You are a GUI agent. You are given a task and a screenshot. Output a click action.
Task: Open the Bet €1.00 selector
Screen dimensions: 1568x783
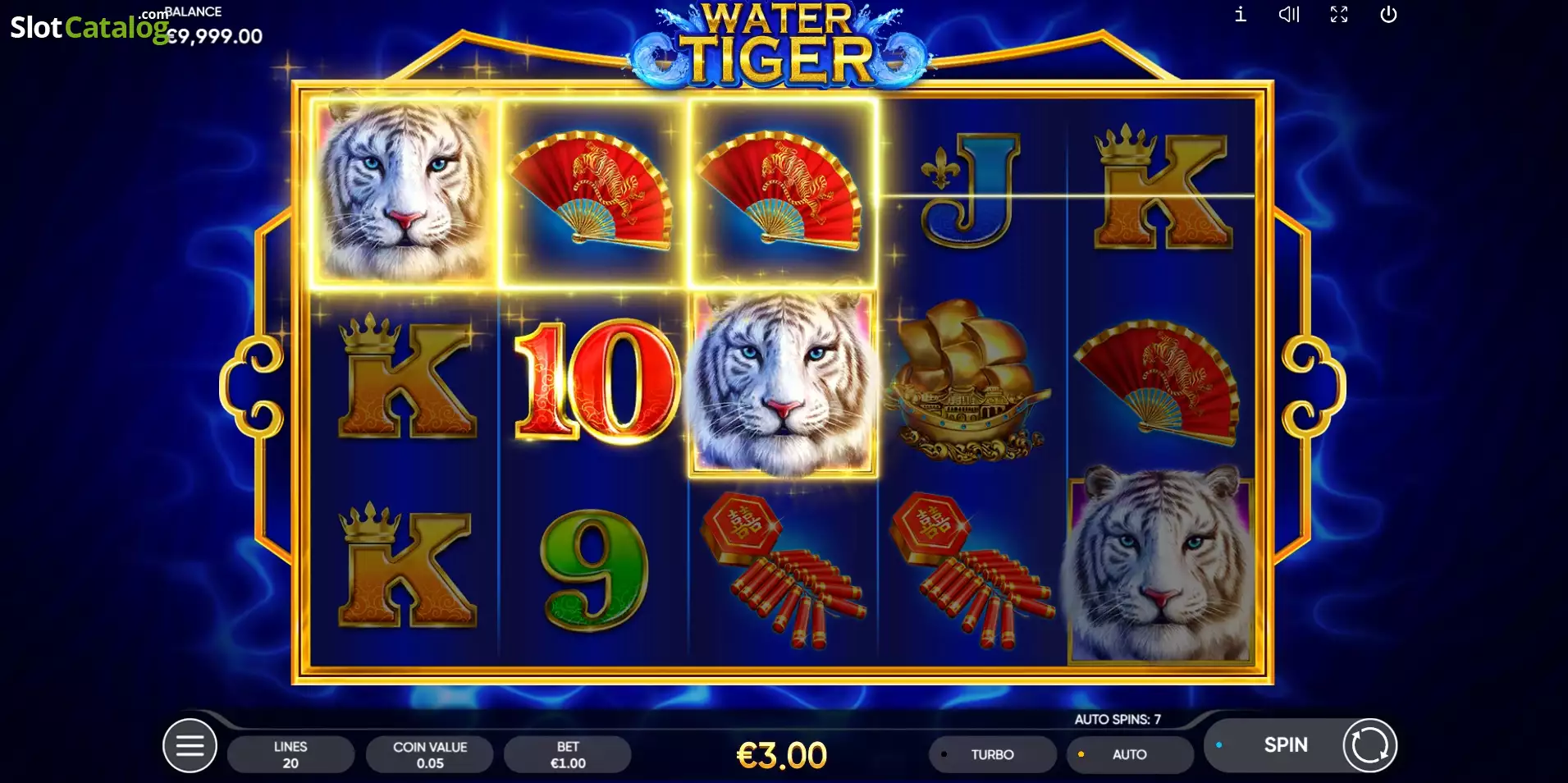568,754
